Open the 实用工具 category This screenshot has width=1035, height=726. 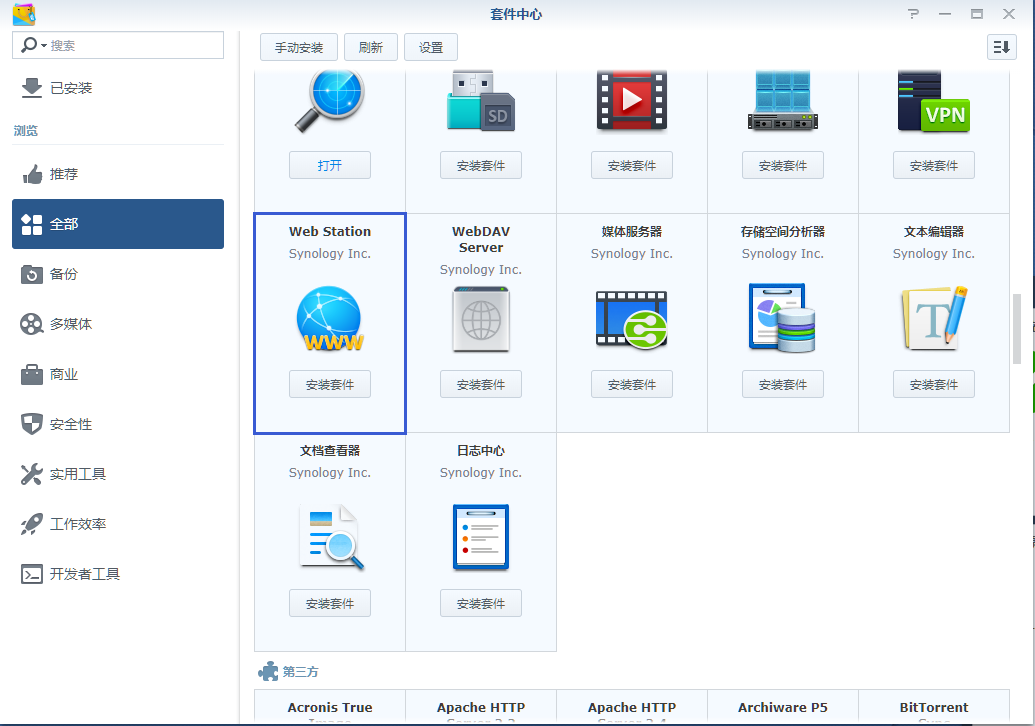[x=118, y=474]
